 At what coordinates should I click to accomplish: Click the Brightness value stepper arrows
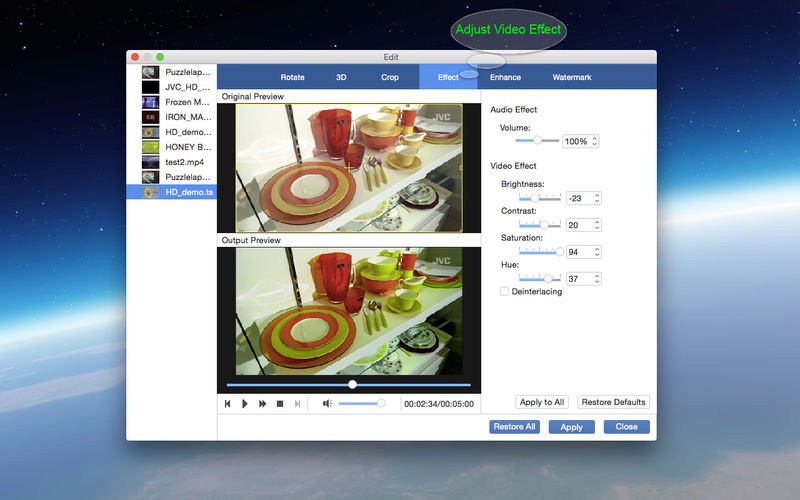pyautogui.click(x=597, y=198)
